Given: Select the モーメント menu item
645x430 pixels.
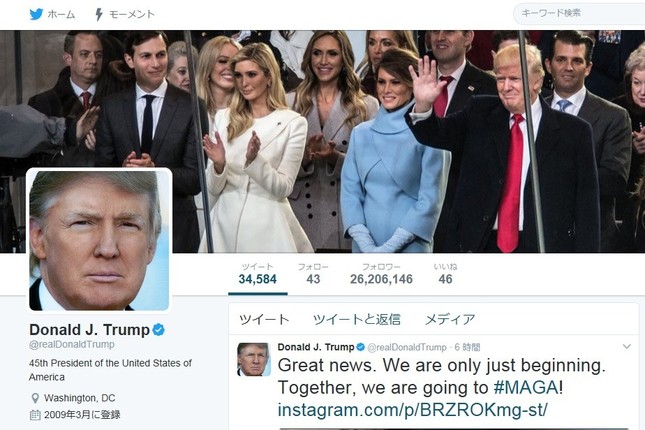Looking at the screenshot, I should click(132, 14).
